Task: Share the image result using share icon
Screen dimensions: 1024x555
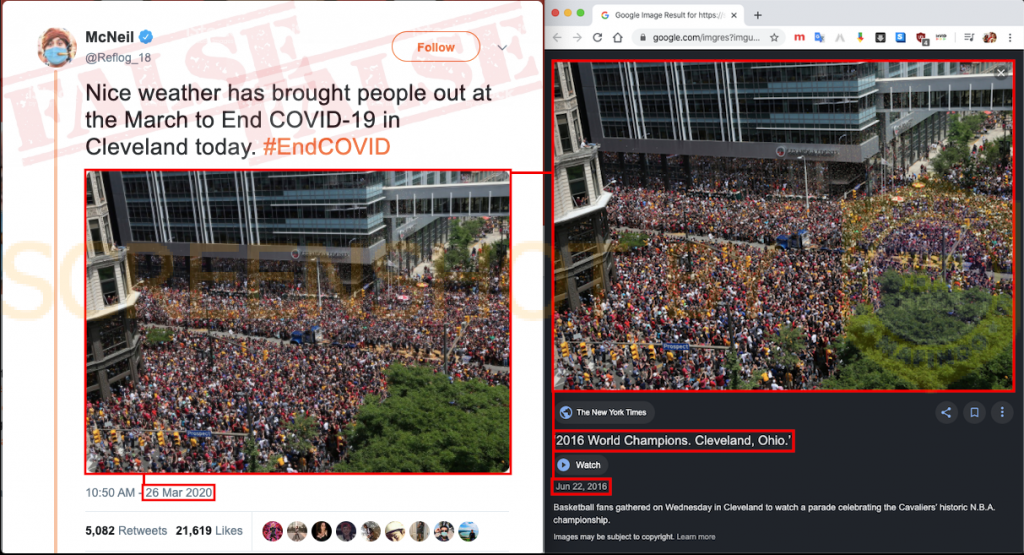Action: 946,412
